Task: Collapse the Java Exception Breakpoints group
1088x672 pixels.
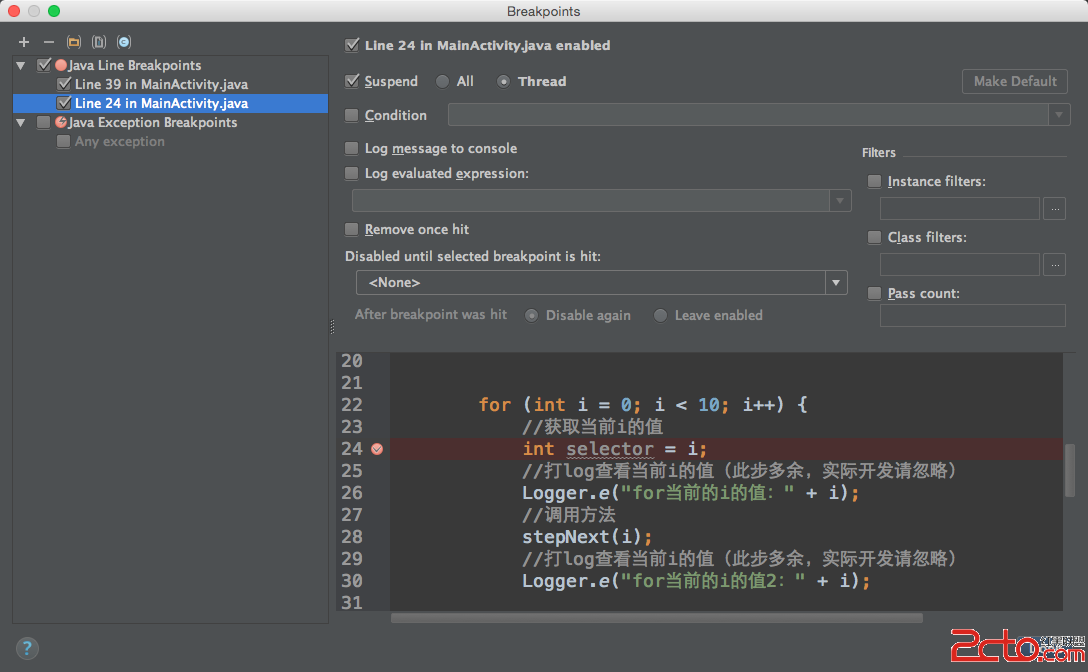Action: tap(21, 122)
